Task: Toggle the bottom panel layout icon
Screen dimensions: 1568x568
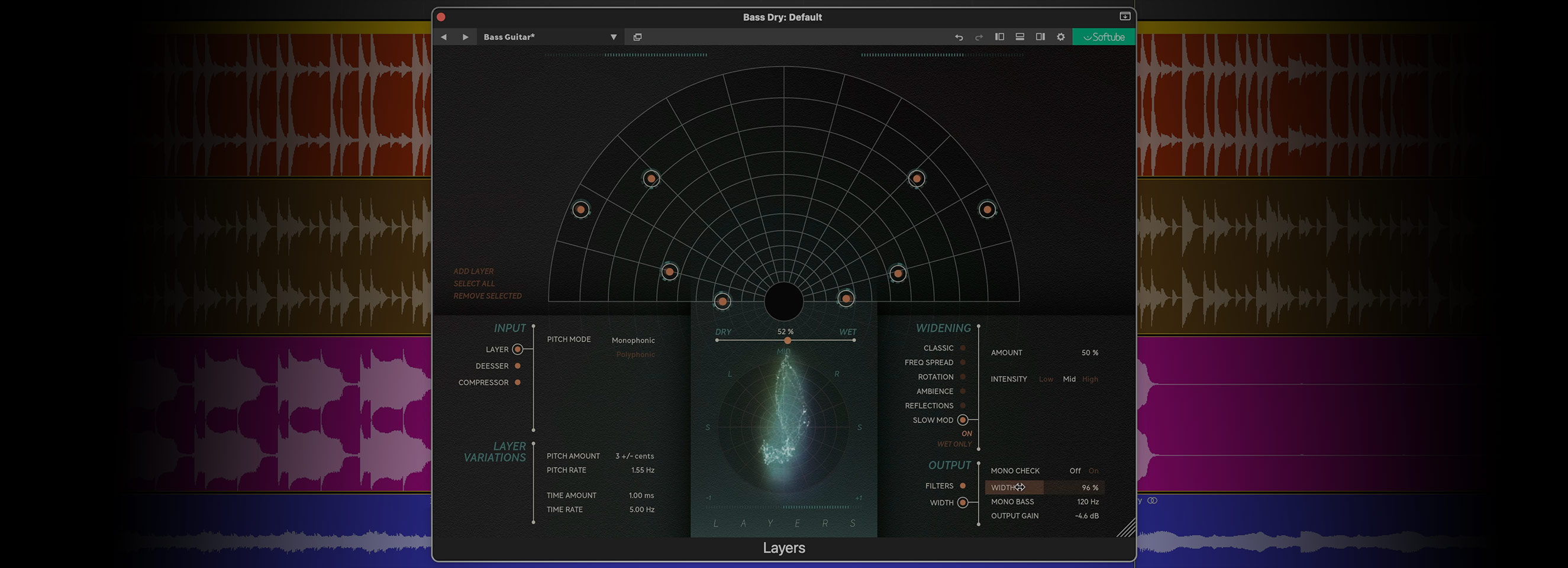Action: [x=1019, y=37]
